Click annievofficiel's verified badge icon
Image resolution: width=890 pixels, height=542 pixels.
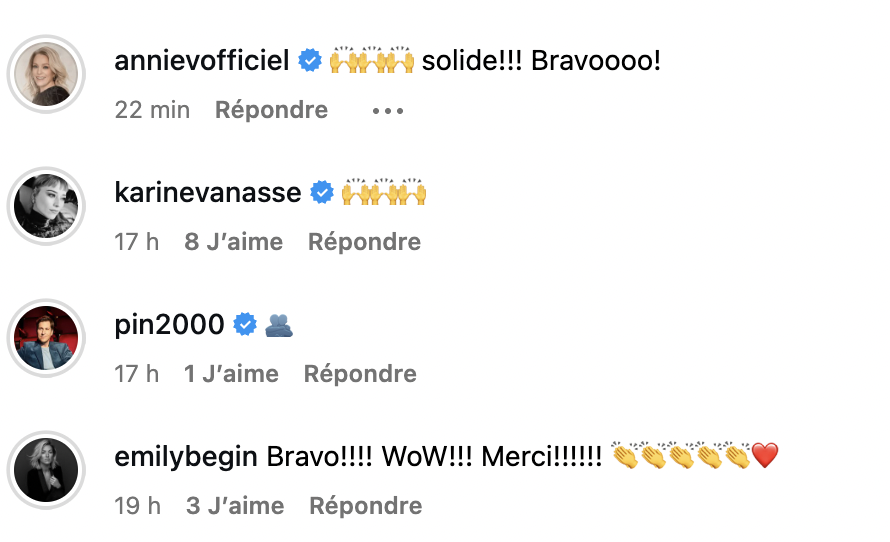pyautogui.click(x=310, y=62)
